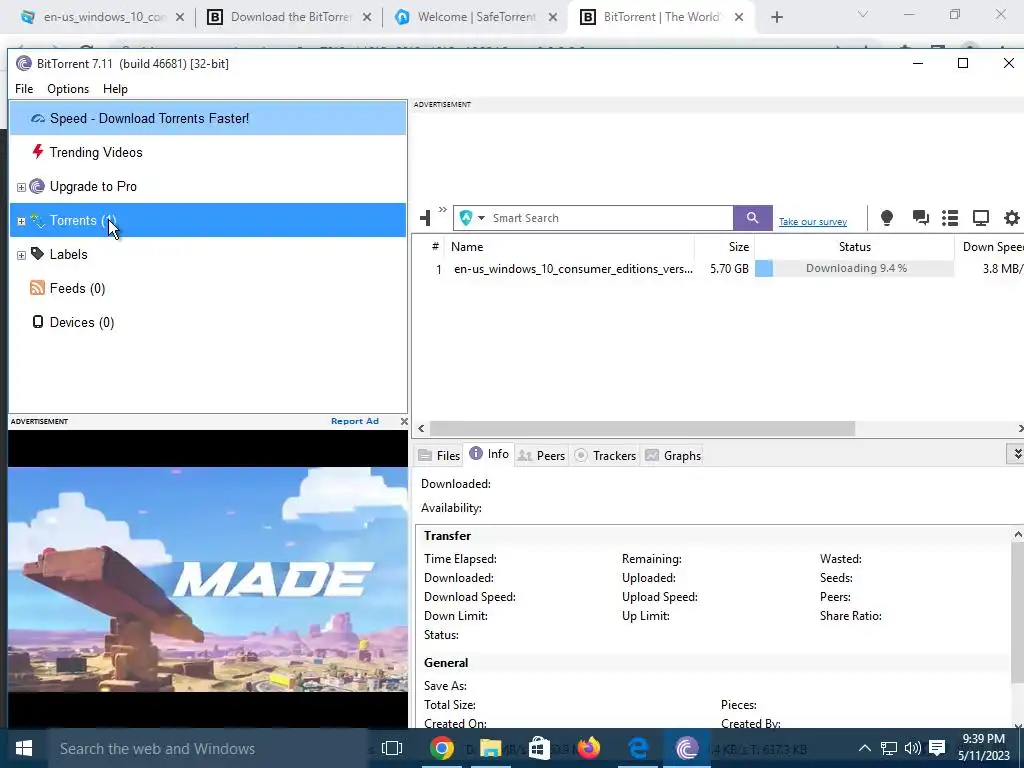Viewport: 1024px width, 768px height.
Task: Open the browser tab search chevron
Action: pos(863,14)
